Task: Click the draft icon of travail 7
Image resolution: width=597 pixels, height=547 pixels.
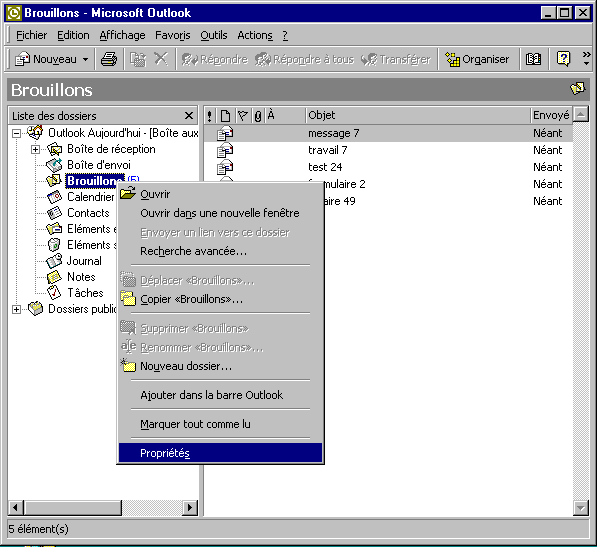Action: pyautogui.click(x=225, y=150)
